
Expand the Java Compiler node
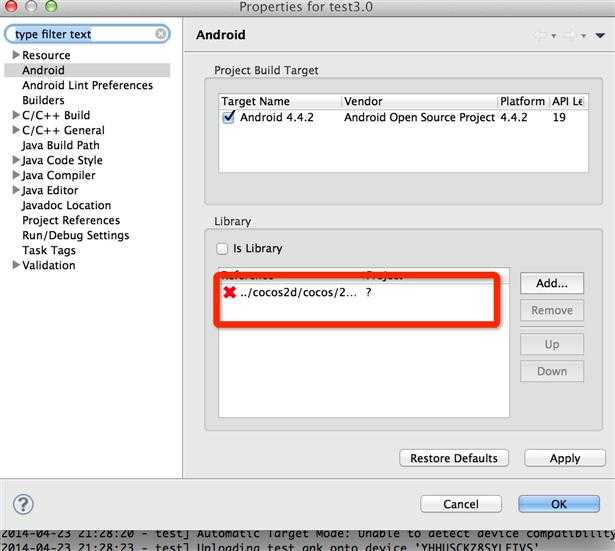click(16, 175)
